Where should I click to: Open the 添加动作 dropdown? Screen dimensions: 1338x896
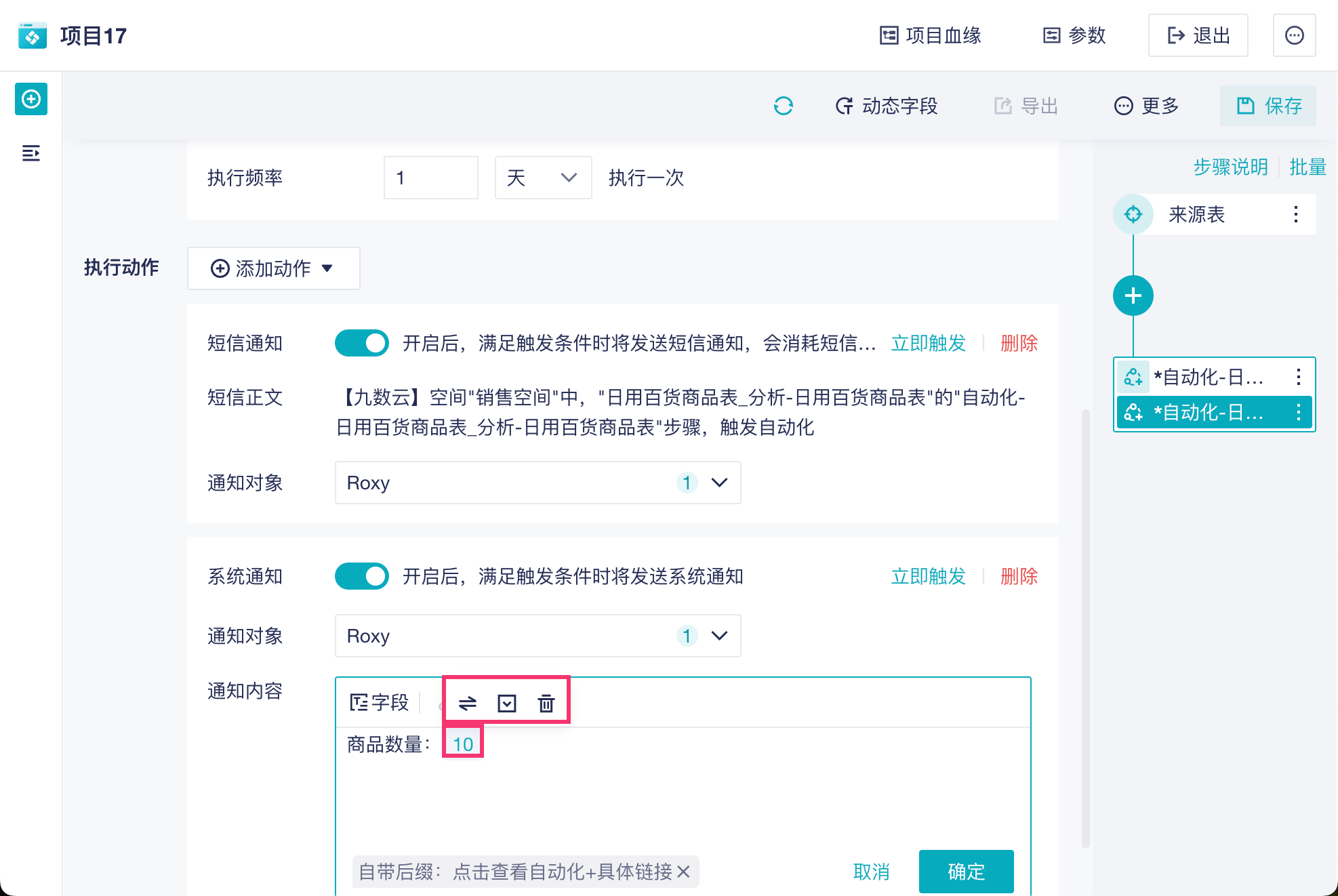pos(273,268)
